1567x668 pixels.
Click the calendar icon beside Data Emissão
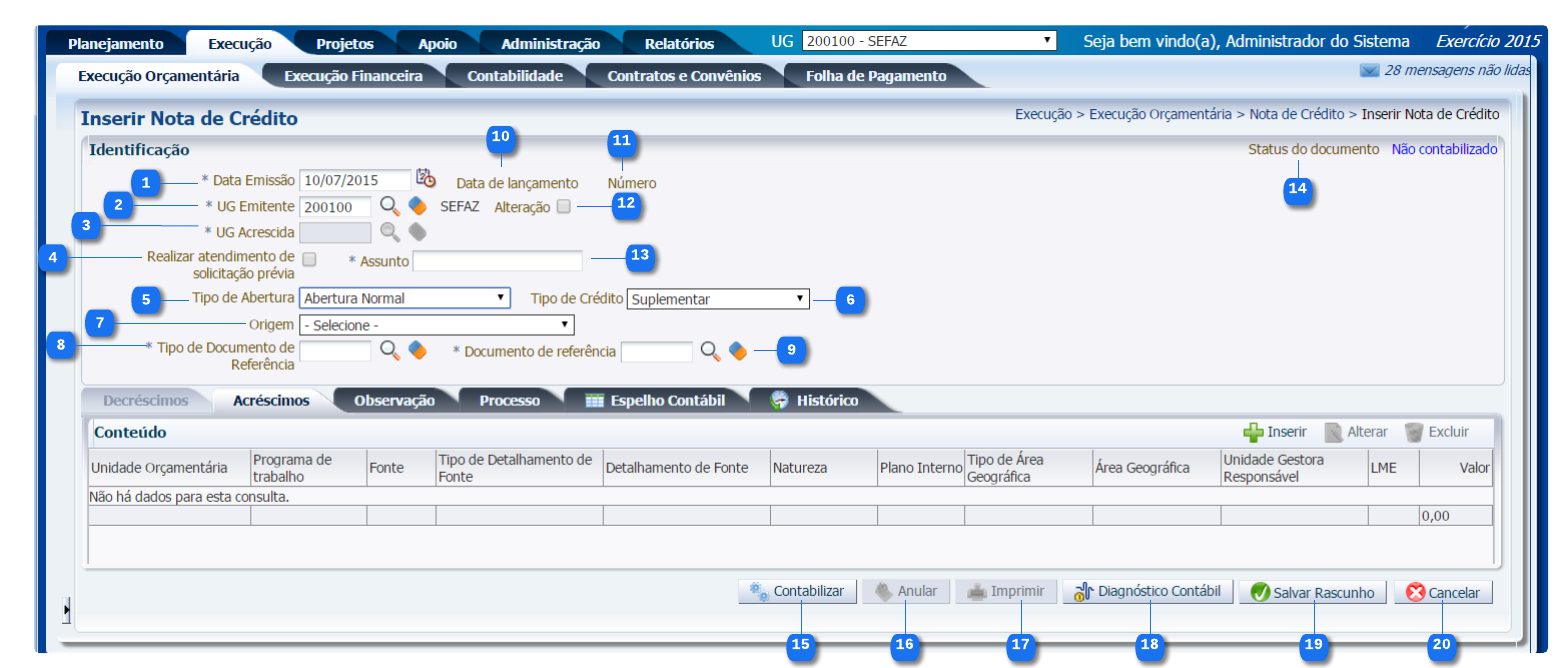(426, 179)
